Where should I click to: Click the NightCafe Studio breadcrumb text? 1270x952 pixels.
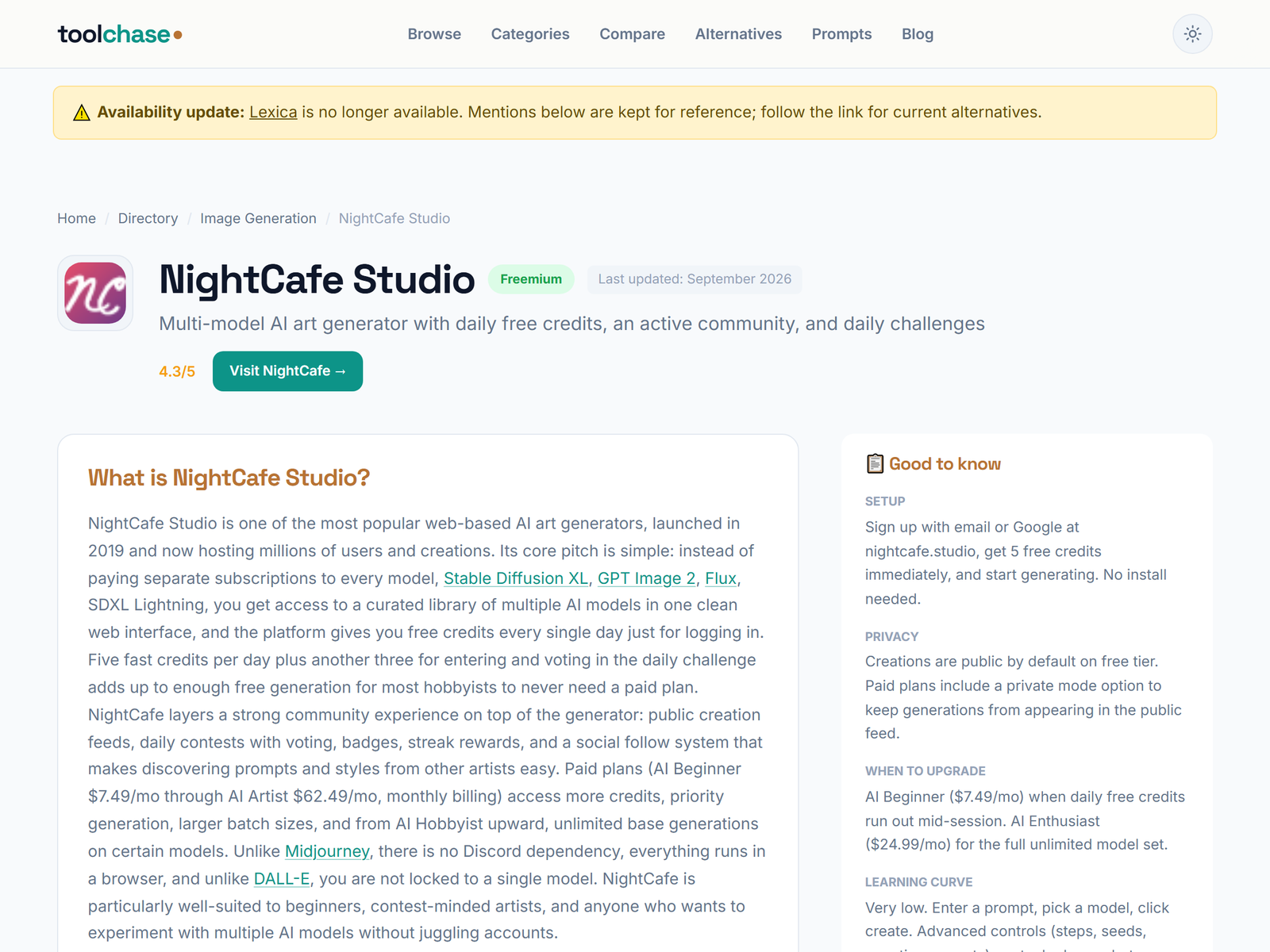[x=394, y=218]
